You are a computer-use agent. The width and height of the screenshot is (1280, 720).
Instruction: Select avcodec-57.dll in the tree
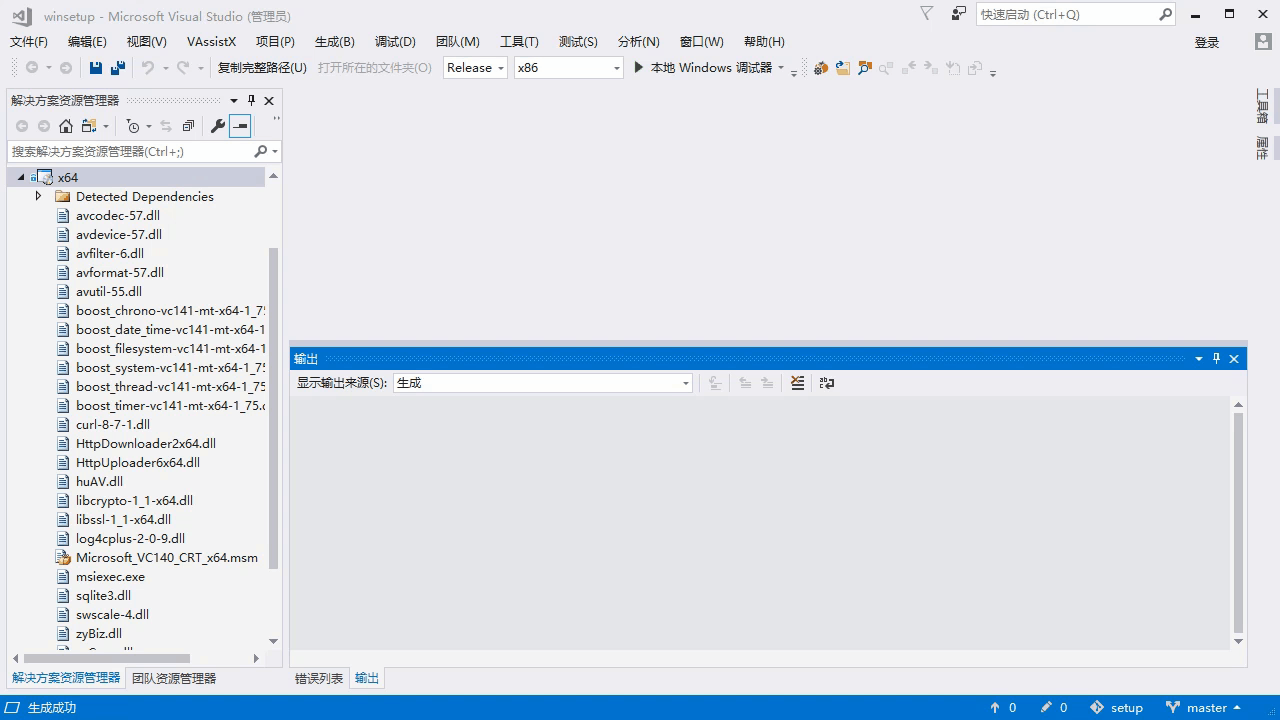click(118, 216)
